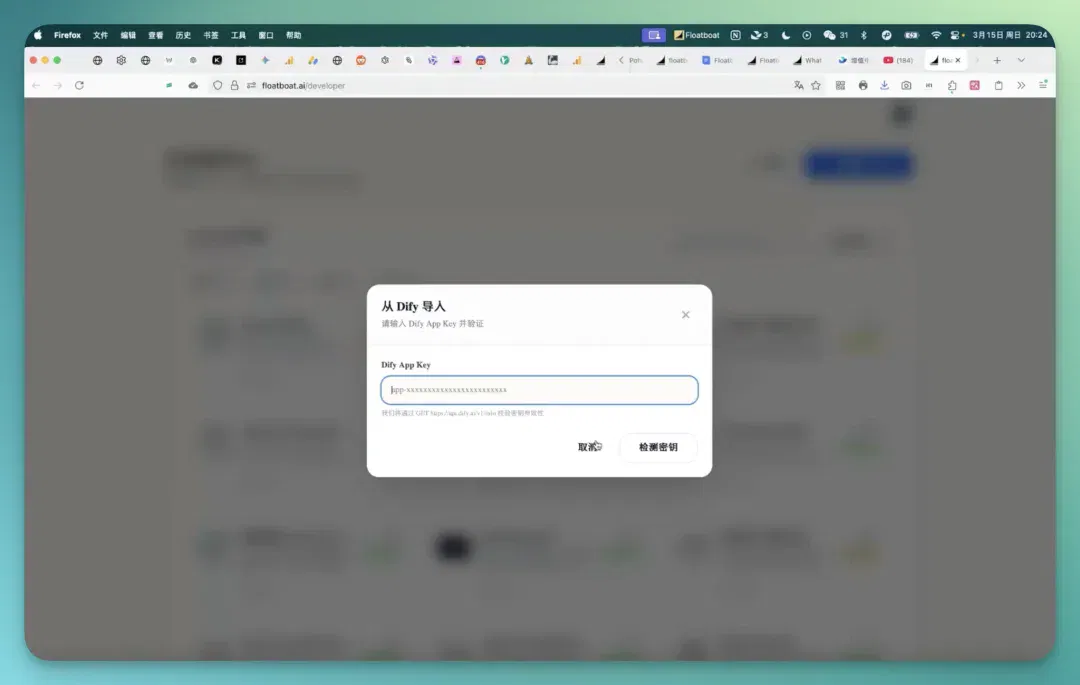Click the battery status icon

(911, 35)
